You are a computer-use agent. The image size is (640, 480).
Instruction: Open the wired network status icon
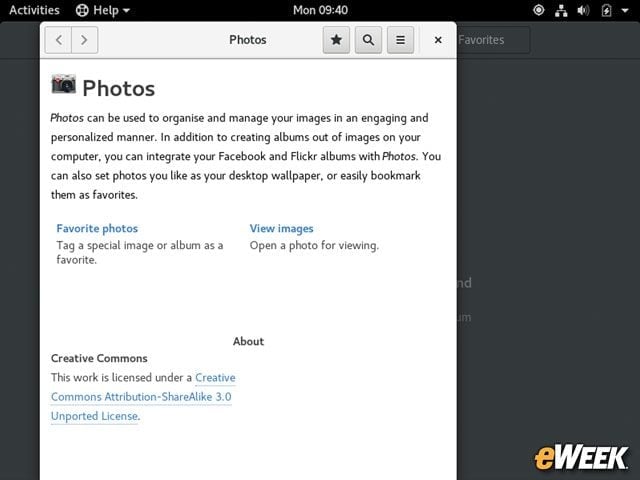click(561, 10)
